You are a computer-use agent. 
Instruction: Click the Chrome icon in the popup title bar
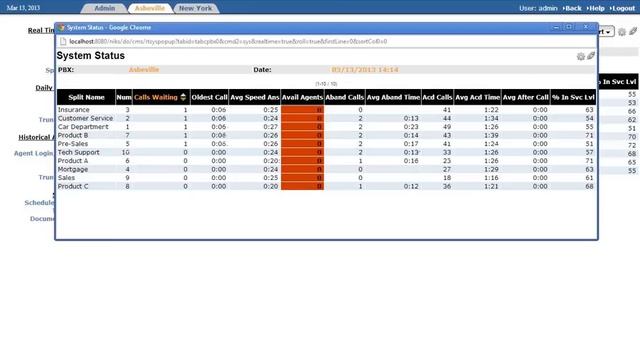point(62,27)
